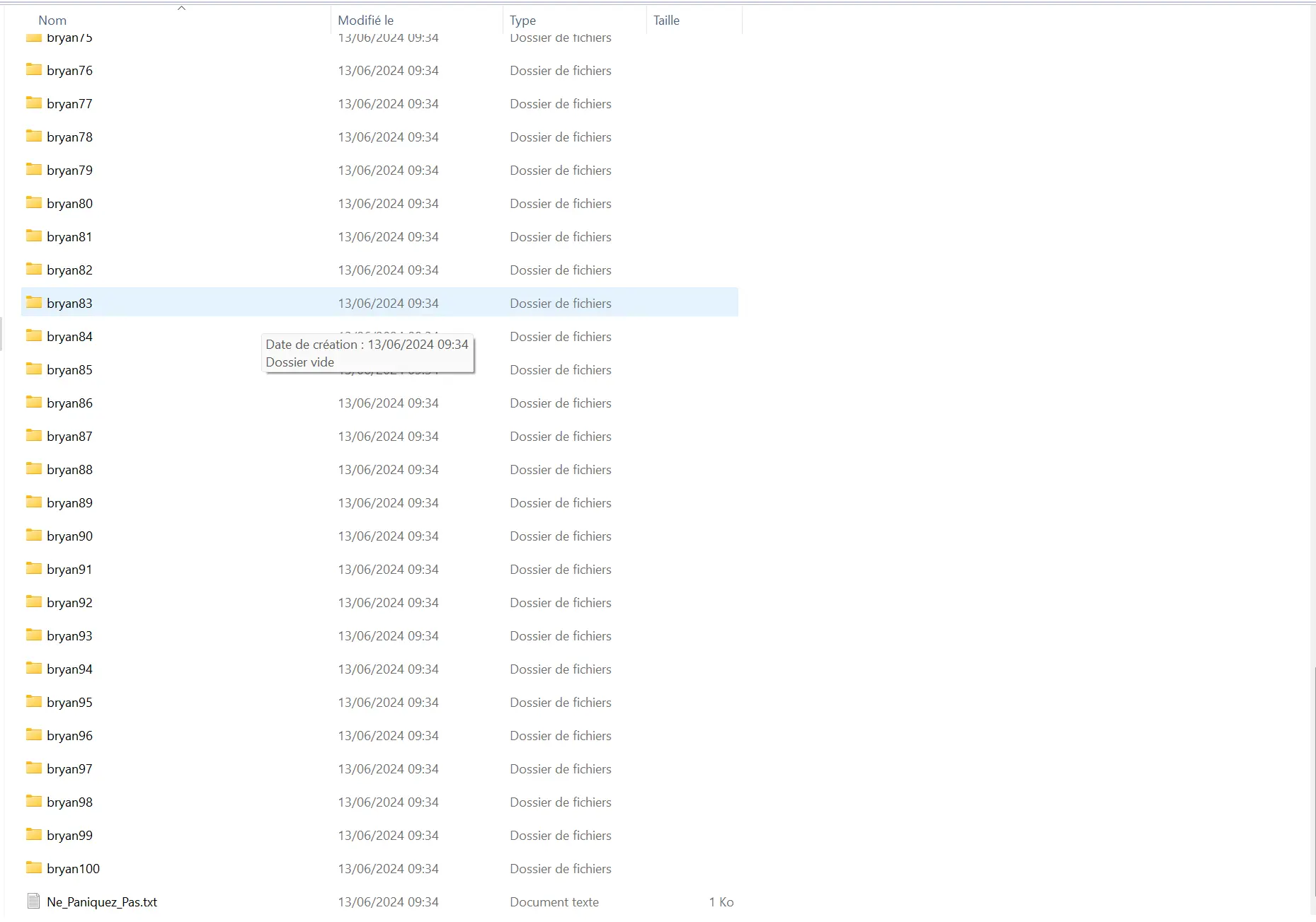The image size is (1316, 922).
Task: Click the folder icon for bryan83
Action: coord(33,302)
